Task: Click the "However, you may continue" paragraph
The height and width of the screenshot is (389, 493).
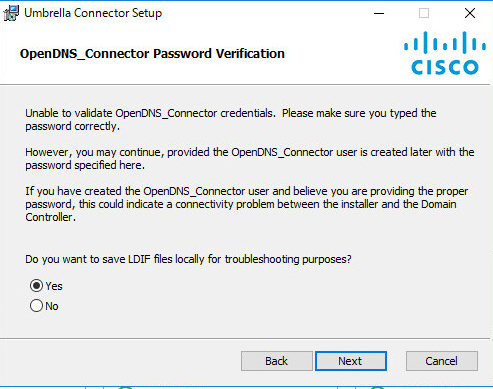Action: coord(250,159)
